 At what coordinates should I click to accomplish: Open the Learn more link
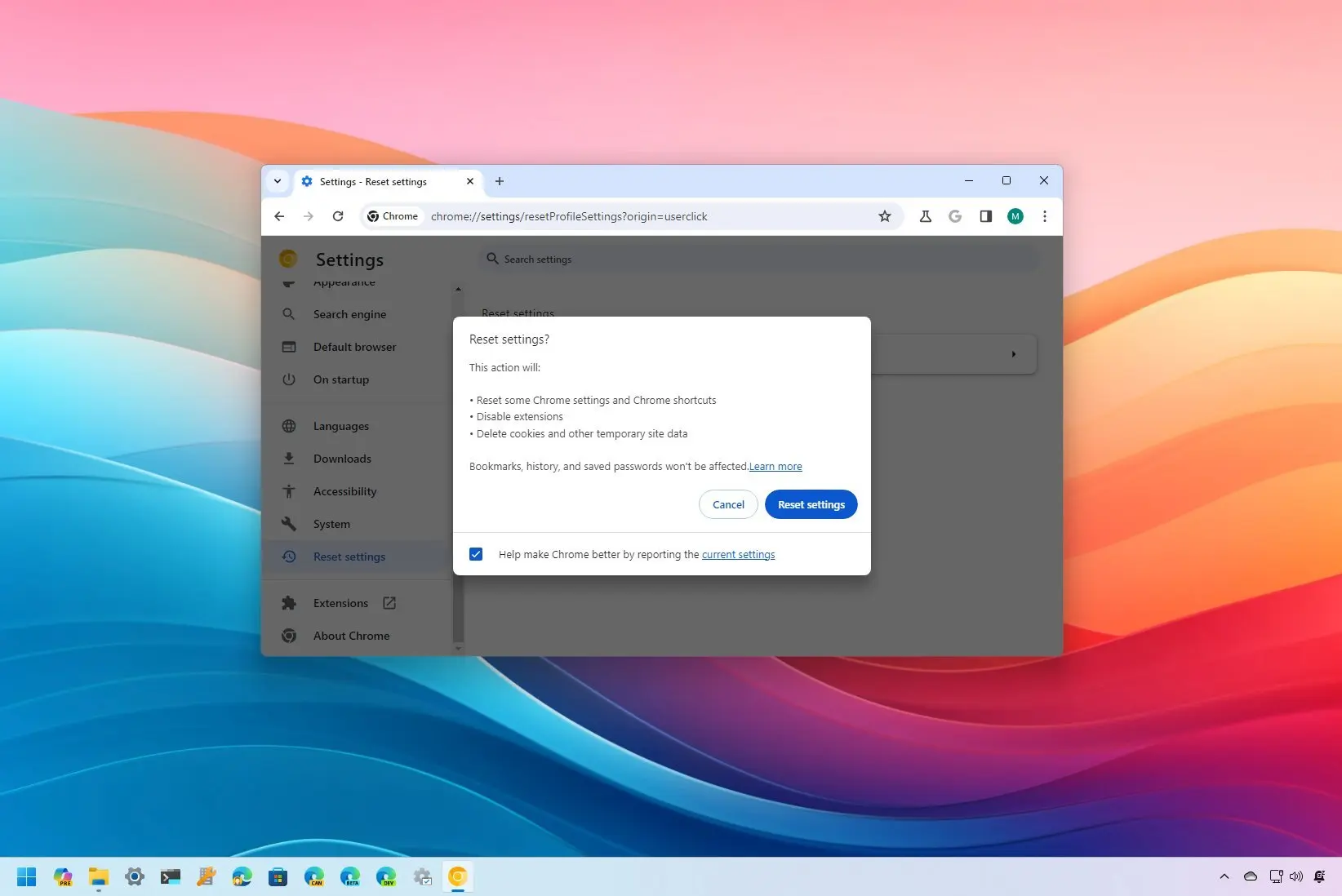[x=775, y=467]
